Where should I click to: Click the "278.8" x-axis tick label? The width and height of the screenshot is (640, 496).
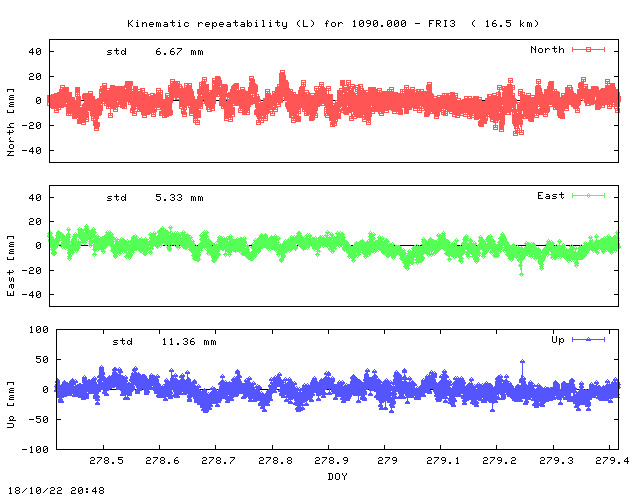275,461
